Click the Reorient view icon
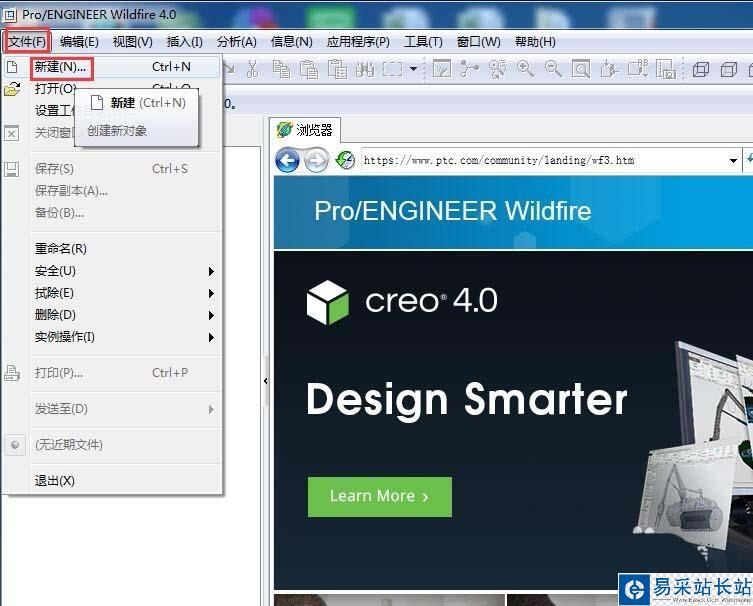 point(609,70)
